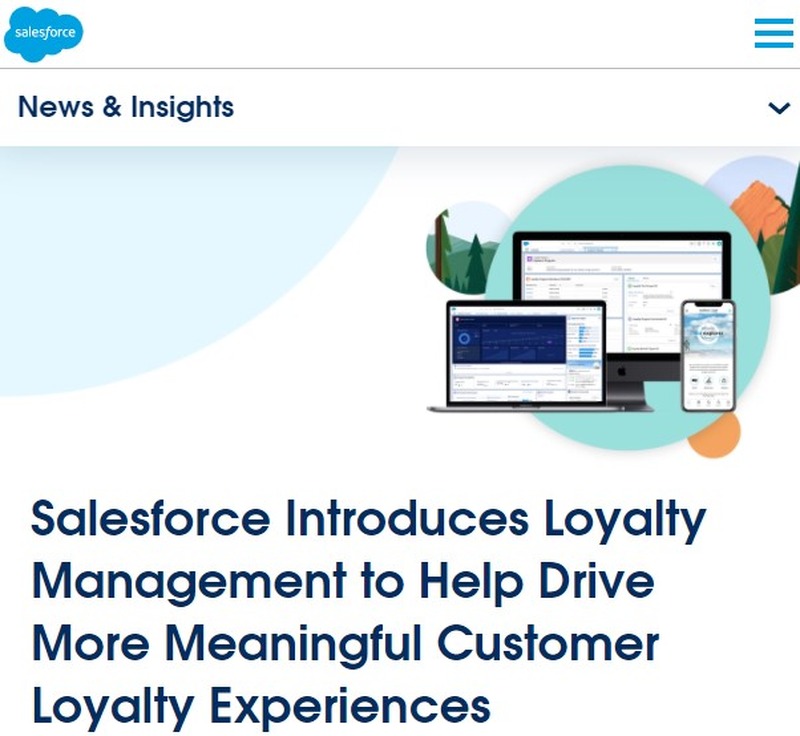Tap the smartphone mockup in hero image

coord(709,356)
